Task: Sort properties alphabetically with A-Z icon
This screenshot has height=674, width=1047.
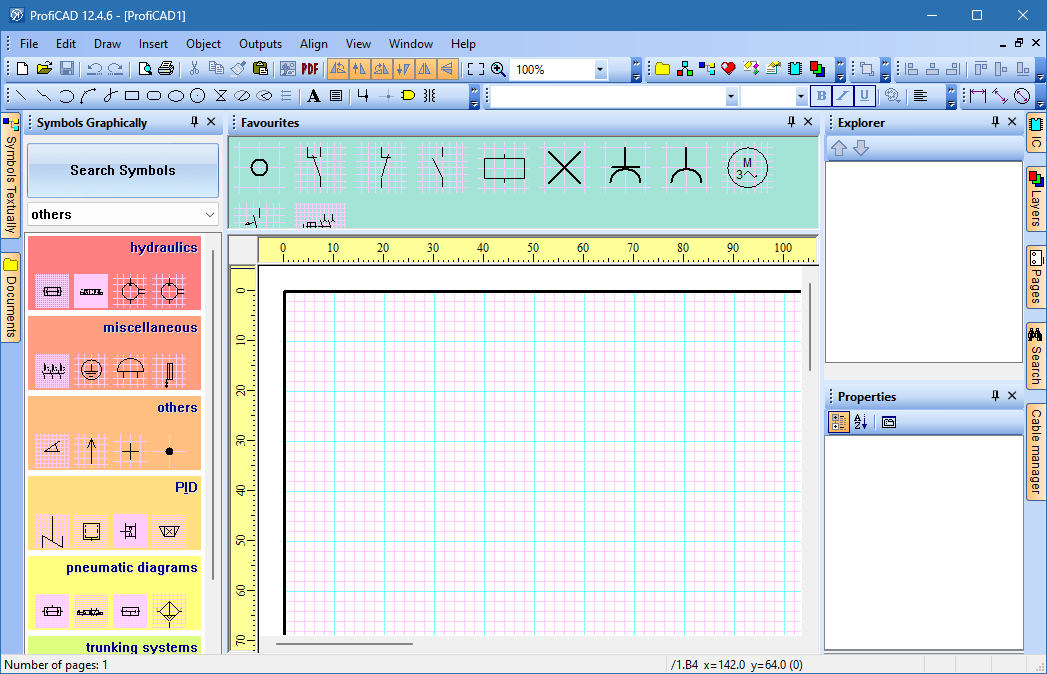Action: click(860, 422)
